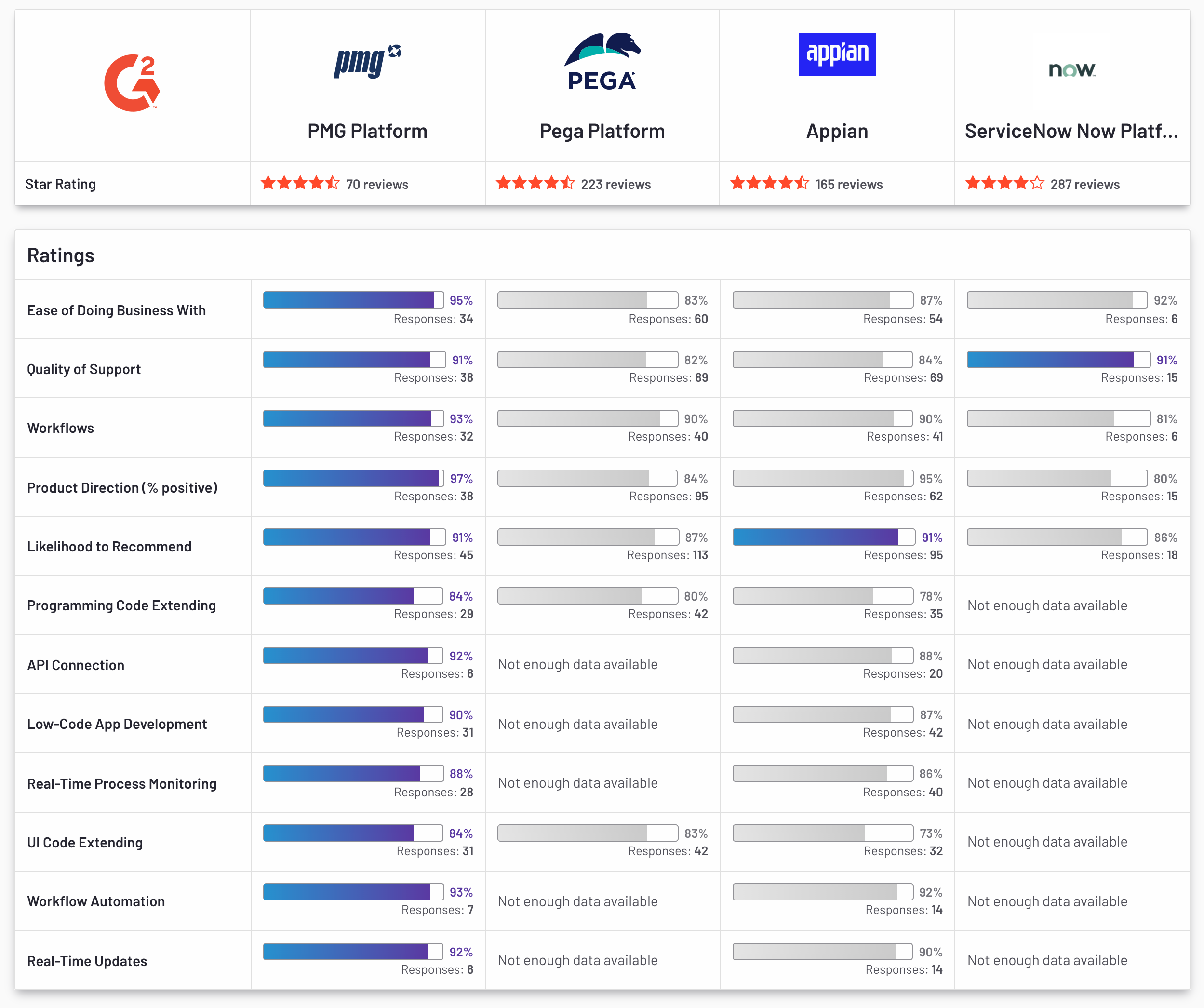Click Pega Likelihood to Recommend 87% bar
The height and width of the screenshot is (1008, 1204).
(x=588, y=537)
